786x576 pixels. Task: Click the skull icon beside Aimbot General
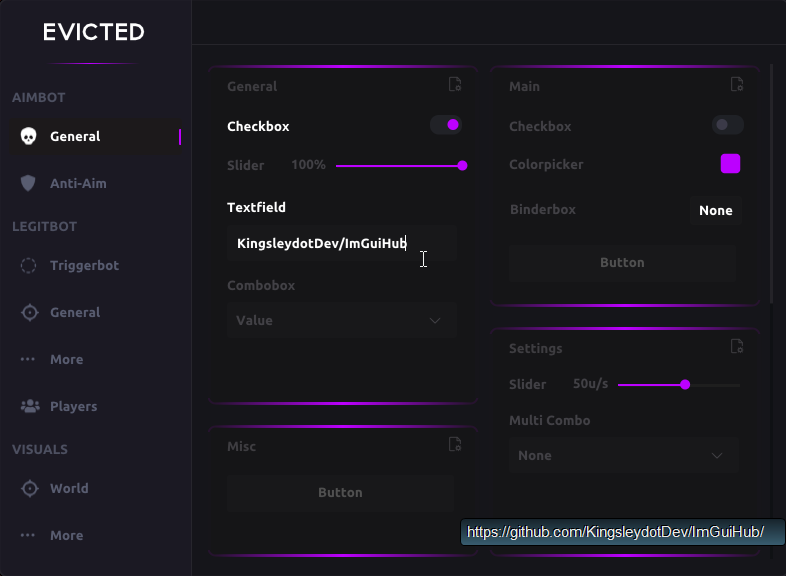pyautogui.click(x=29, y=136)
